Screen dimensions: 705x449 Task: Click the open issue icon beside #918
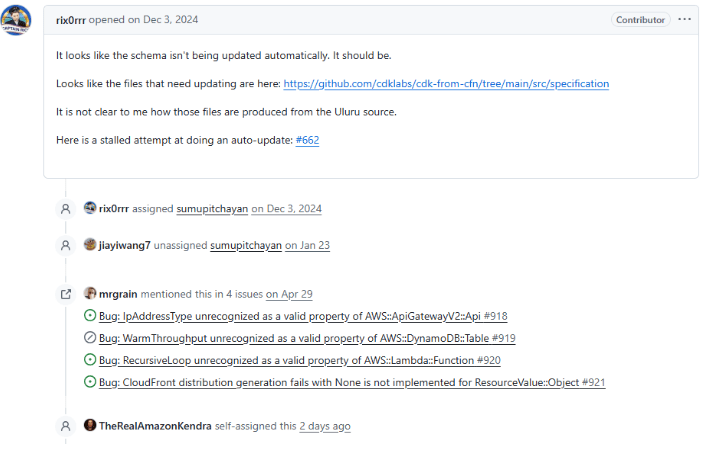90,316
